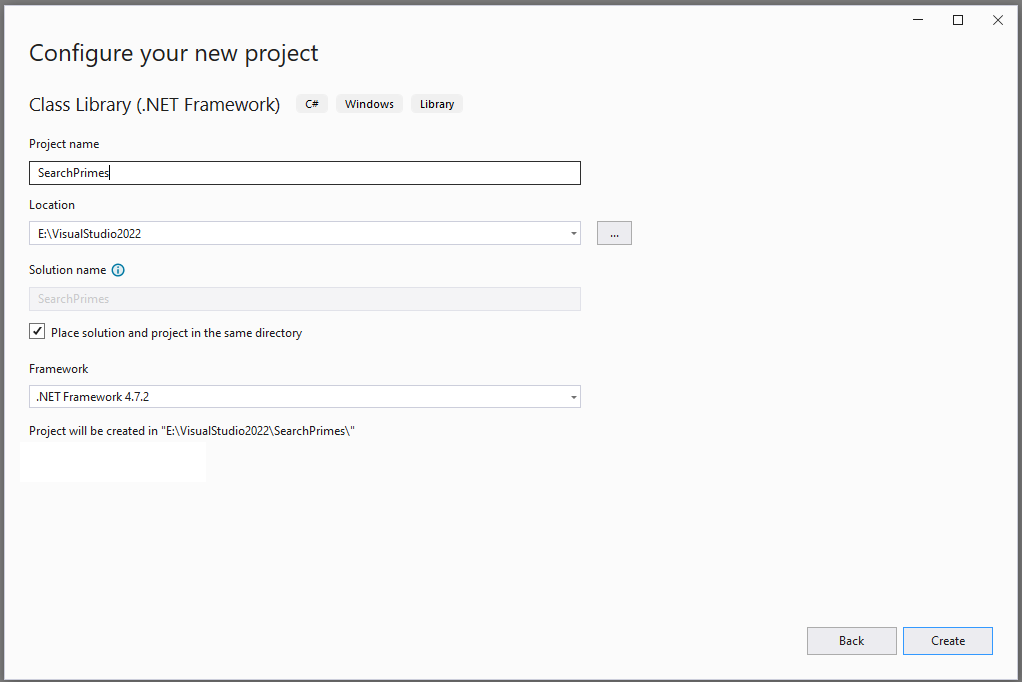Go Back to previous step
The image size is (1022, 682).
coord(851,641)
